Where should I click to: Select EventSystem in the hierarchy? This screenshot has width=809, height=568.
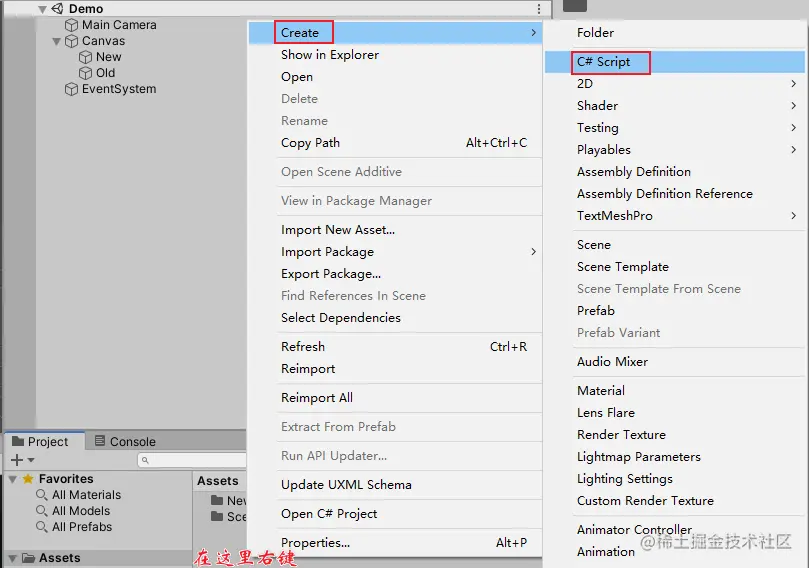[x=119, y=89]
